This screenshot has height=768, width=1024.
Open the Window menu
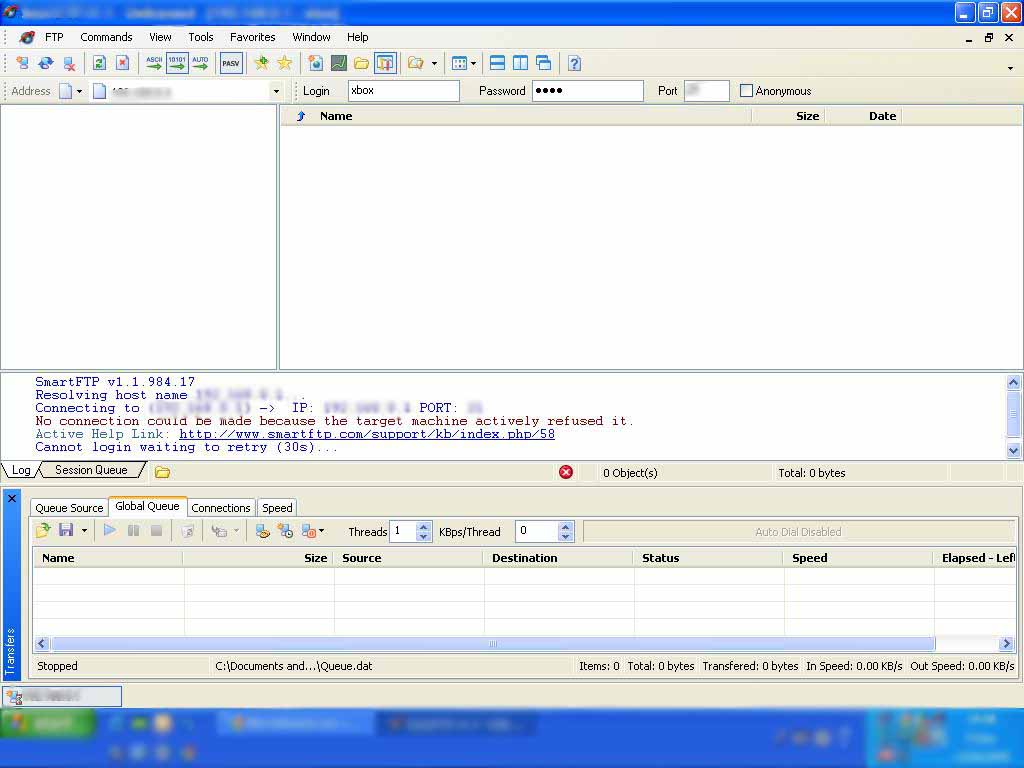(x=311, y=37)
